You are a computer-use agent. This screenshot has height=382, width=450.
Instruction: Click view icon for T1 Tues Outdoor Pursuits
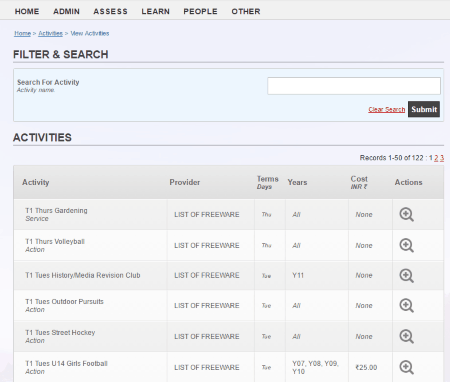[406, 306]
